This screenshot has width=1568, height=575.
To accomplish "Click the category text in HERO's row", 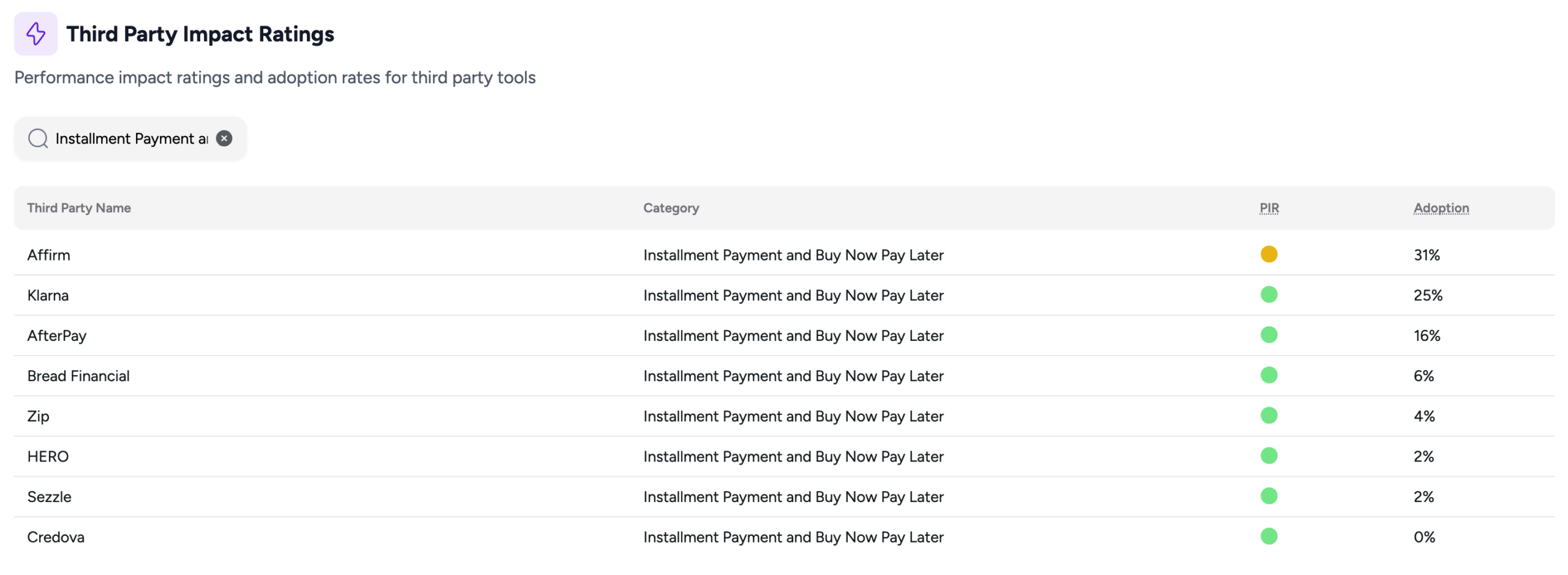I will pyautogui.click(x=793, y=457).
